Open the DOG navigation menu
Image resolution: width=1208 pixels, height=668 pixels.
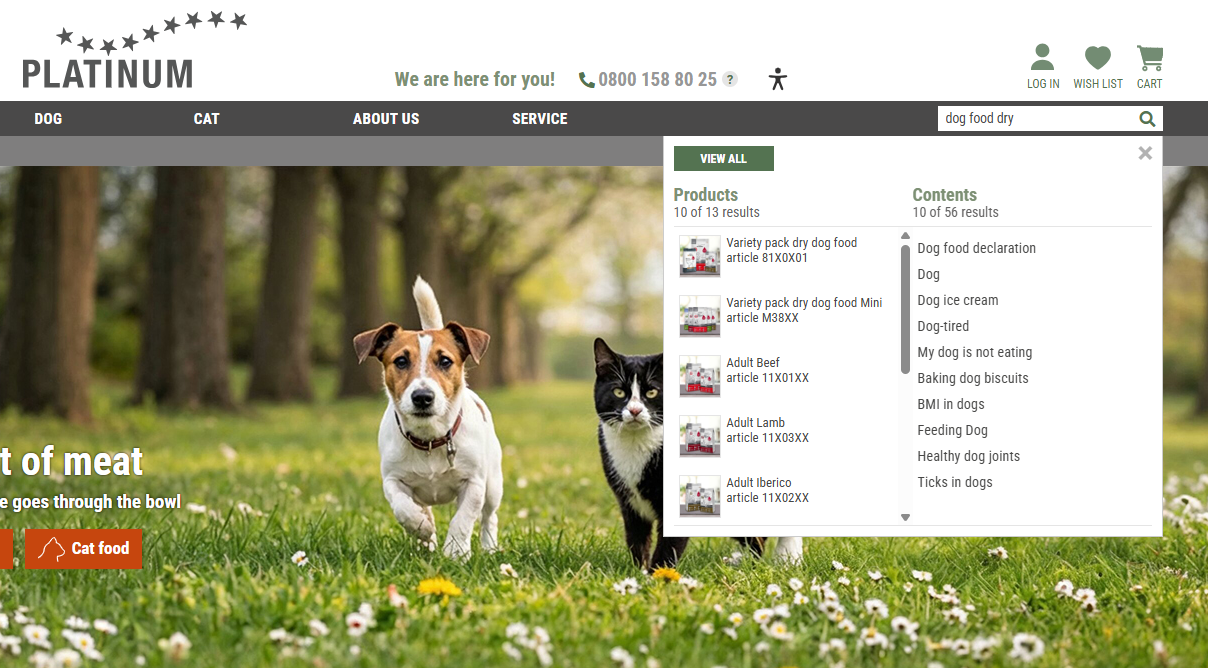(48, 119)
